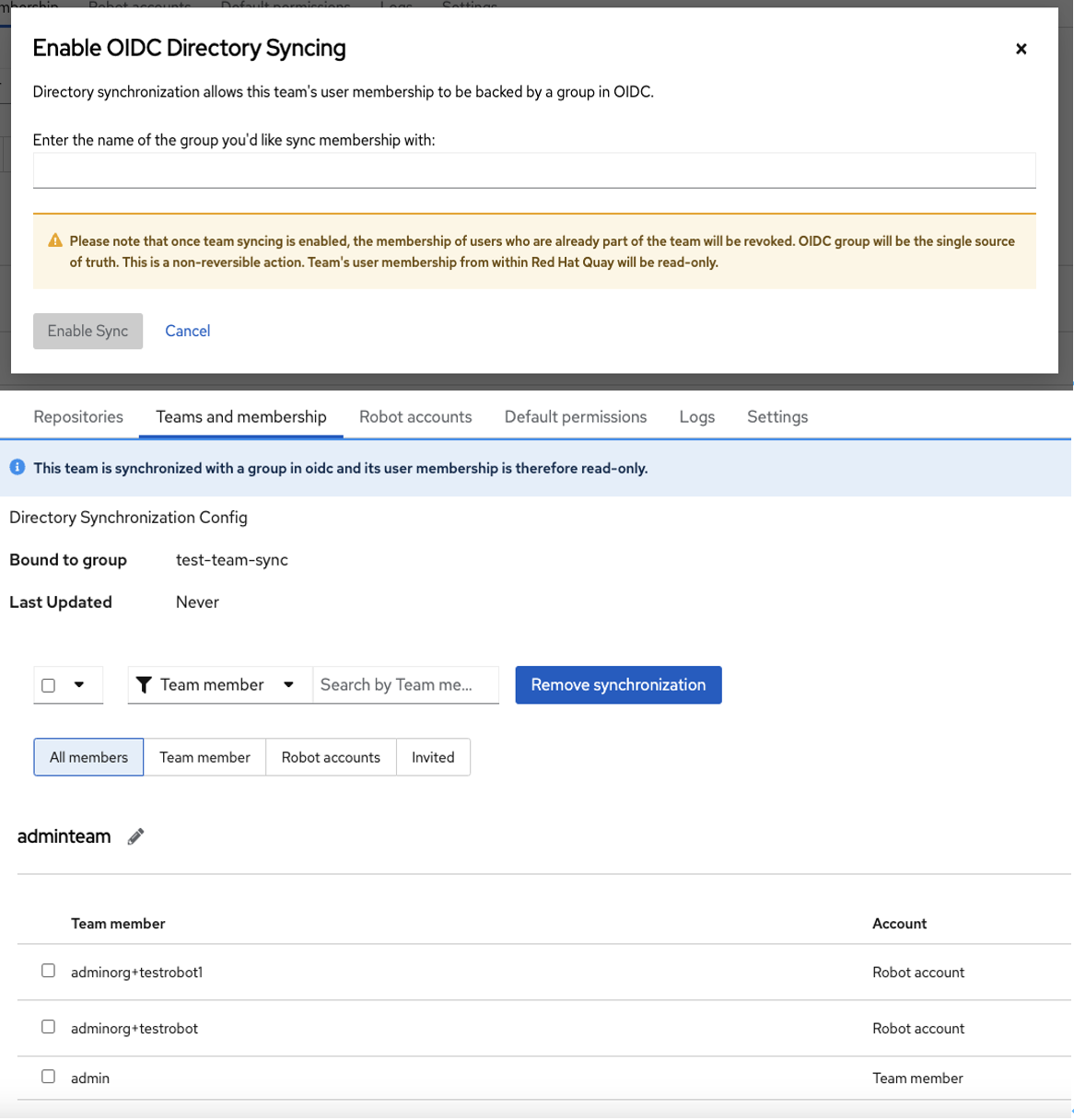Click the Account value in the admin row

tap(917, 1078)
